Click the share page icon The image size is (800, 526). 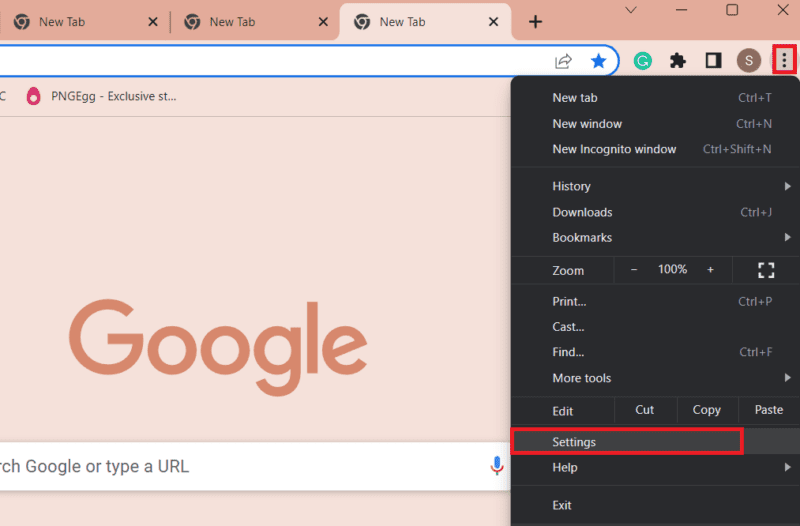(x=564, y=61)
